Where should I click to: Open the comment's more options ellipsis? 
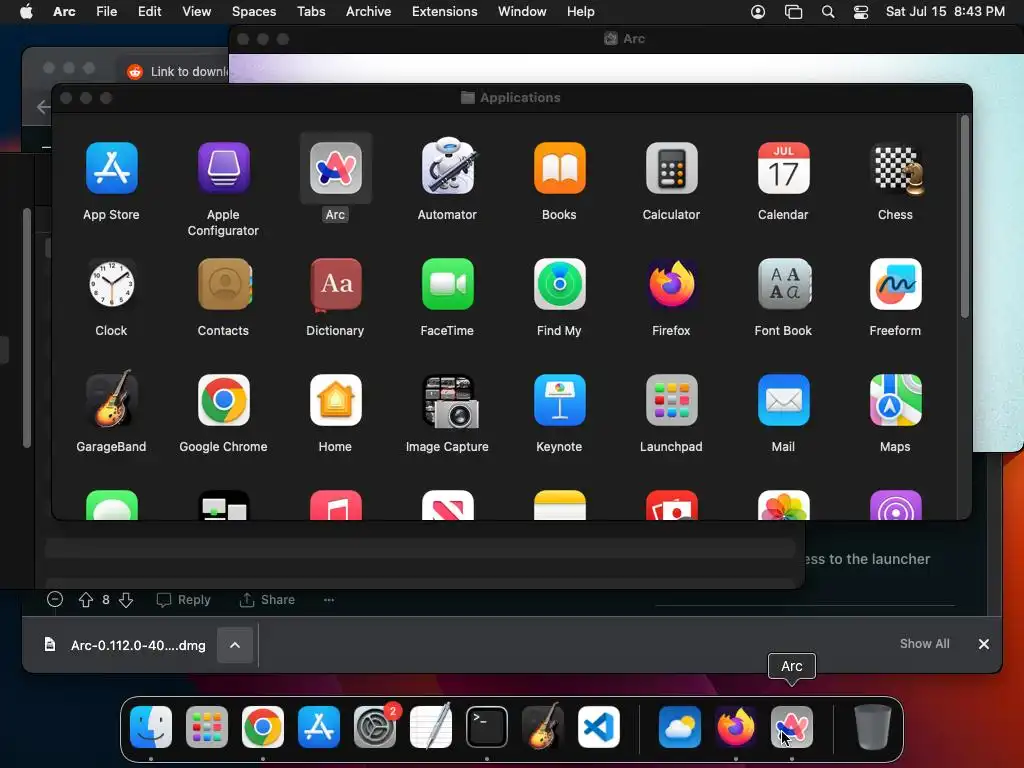coord(329,600)
